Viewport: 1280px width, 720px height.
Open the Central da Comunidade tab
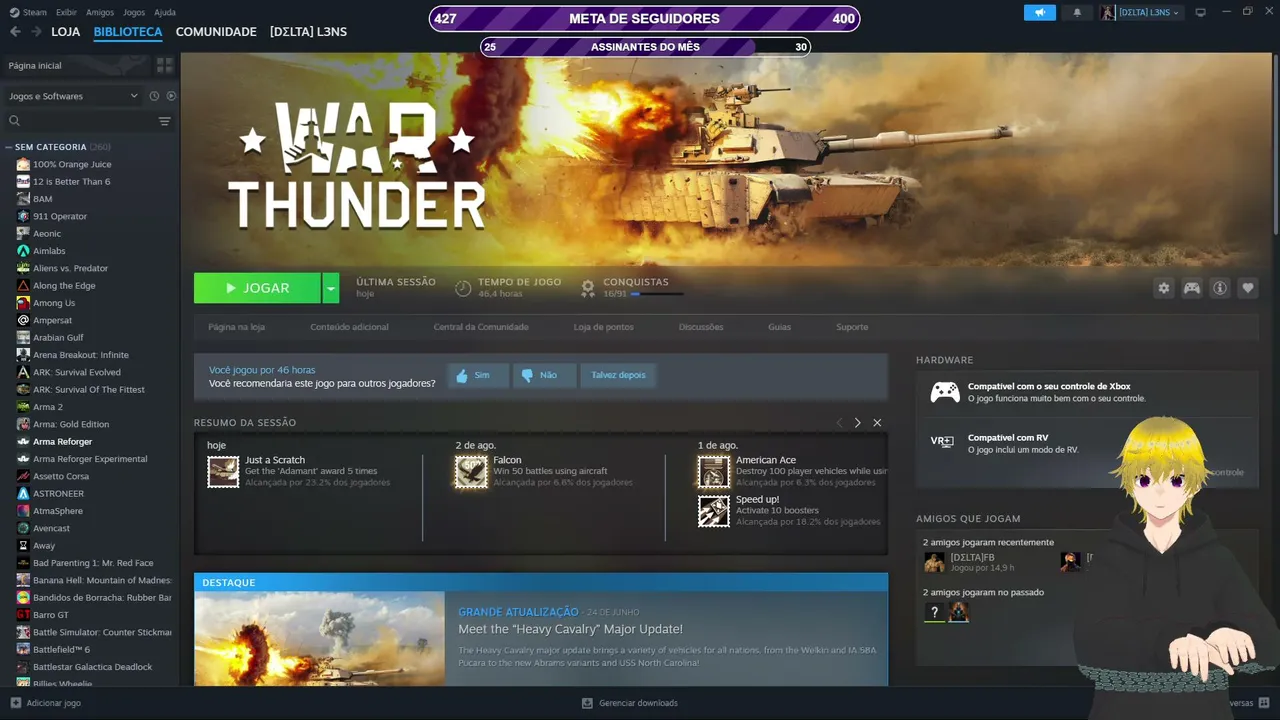(481, 327)
